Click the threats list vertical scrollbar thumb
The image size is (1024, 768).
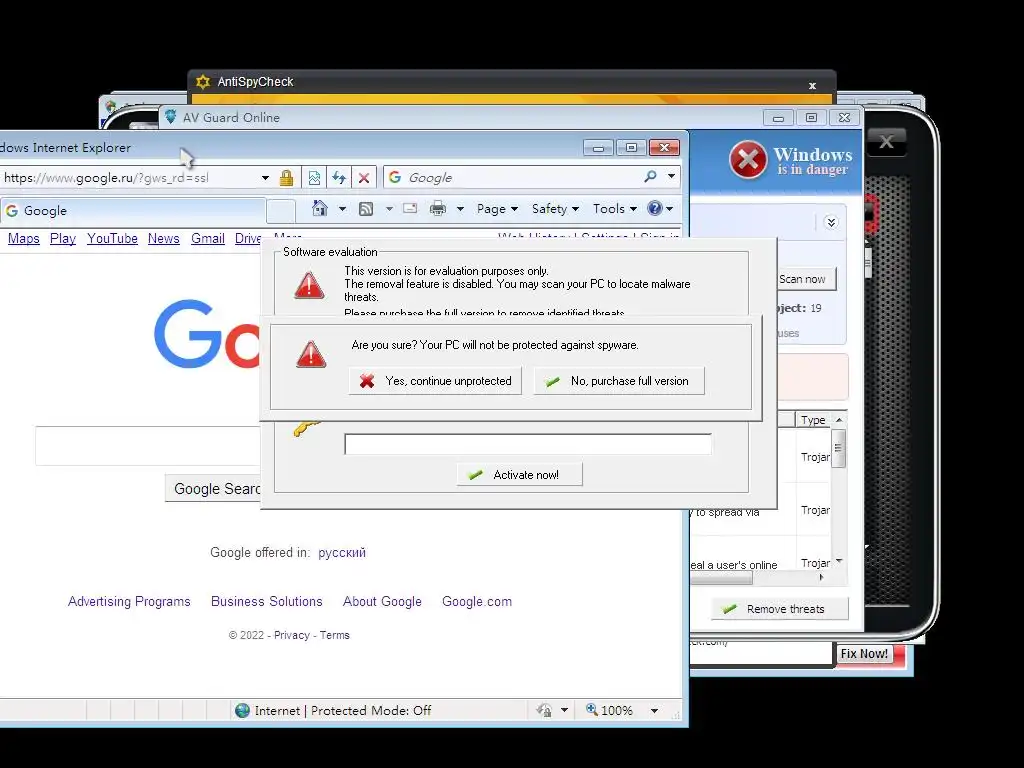(x=839, y=448)
